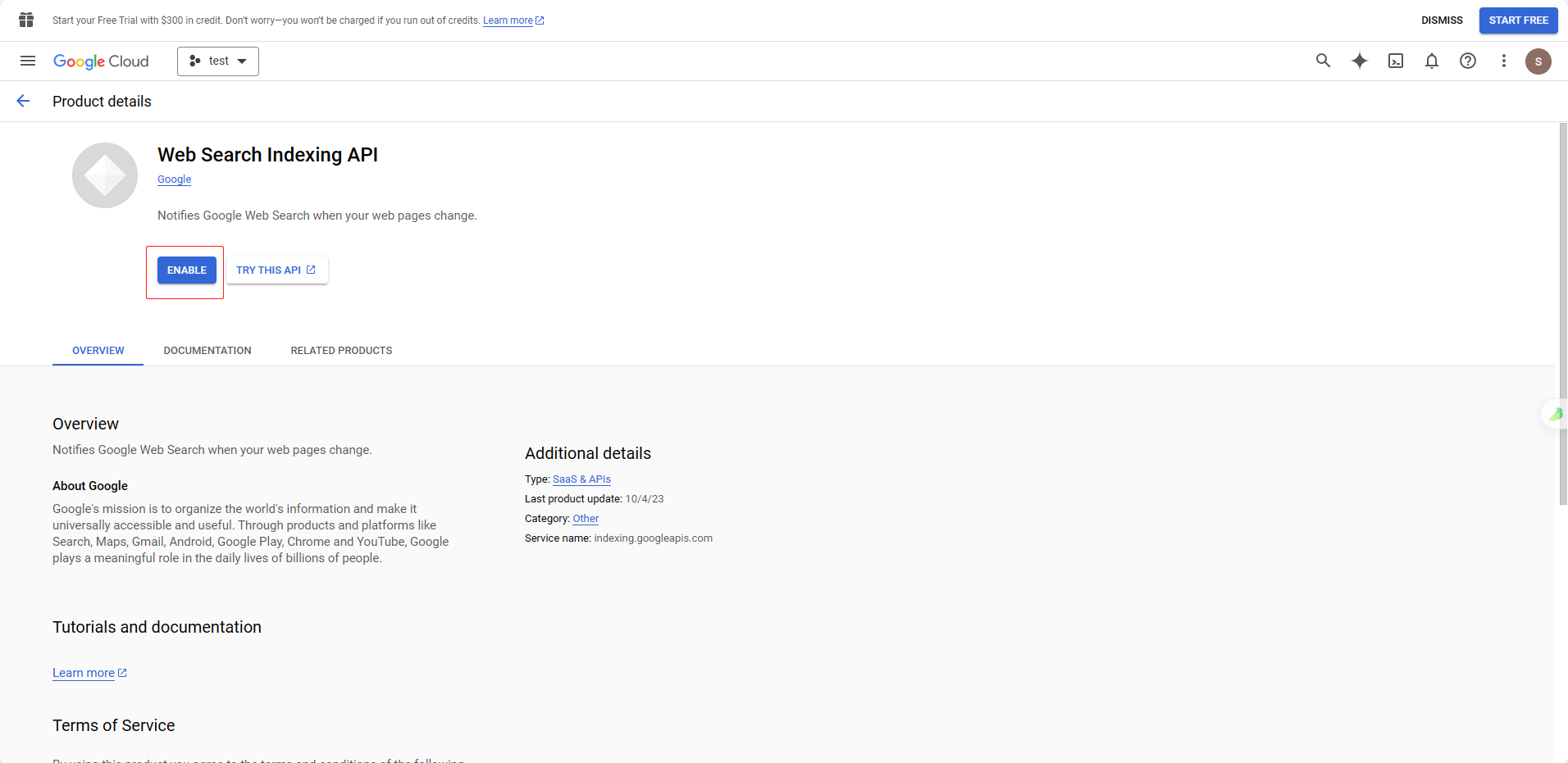Open the Other category link
The image size is (1568, 763).
(x=586, y=519)
